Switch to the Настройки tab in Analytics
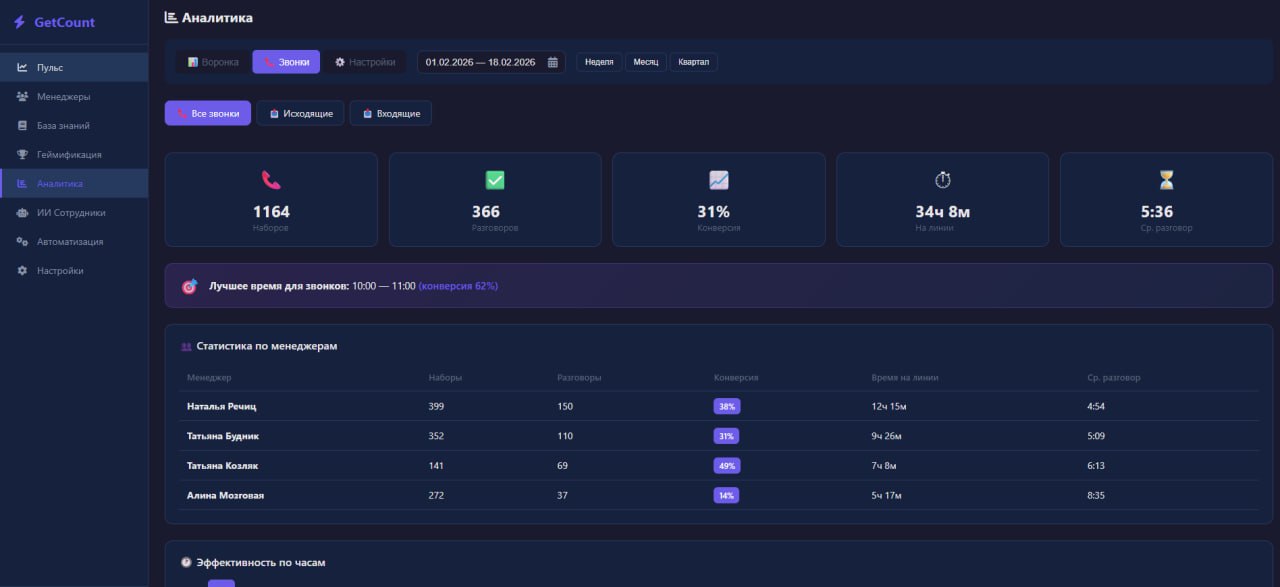The height and width of the screenshot is (587, 1280). click(x=365, y=62)
